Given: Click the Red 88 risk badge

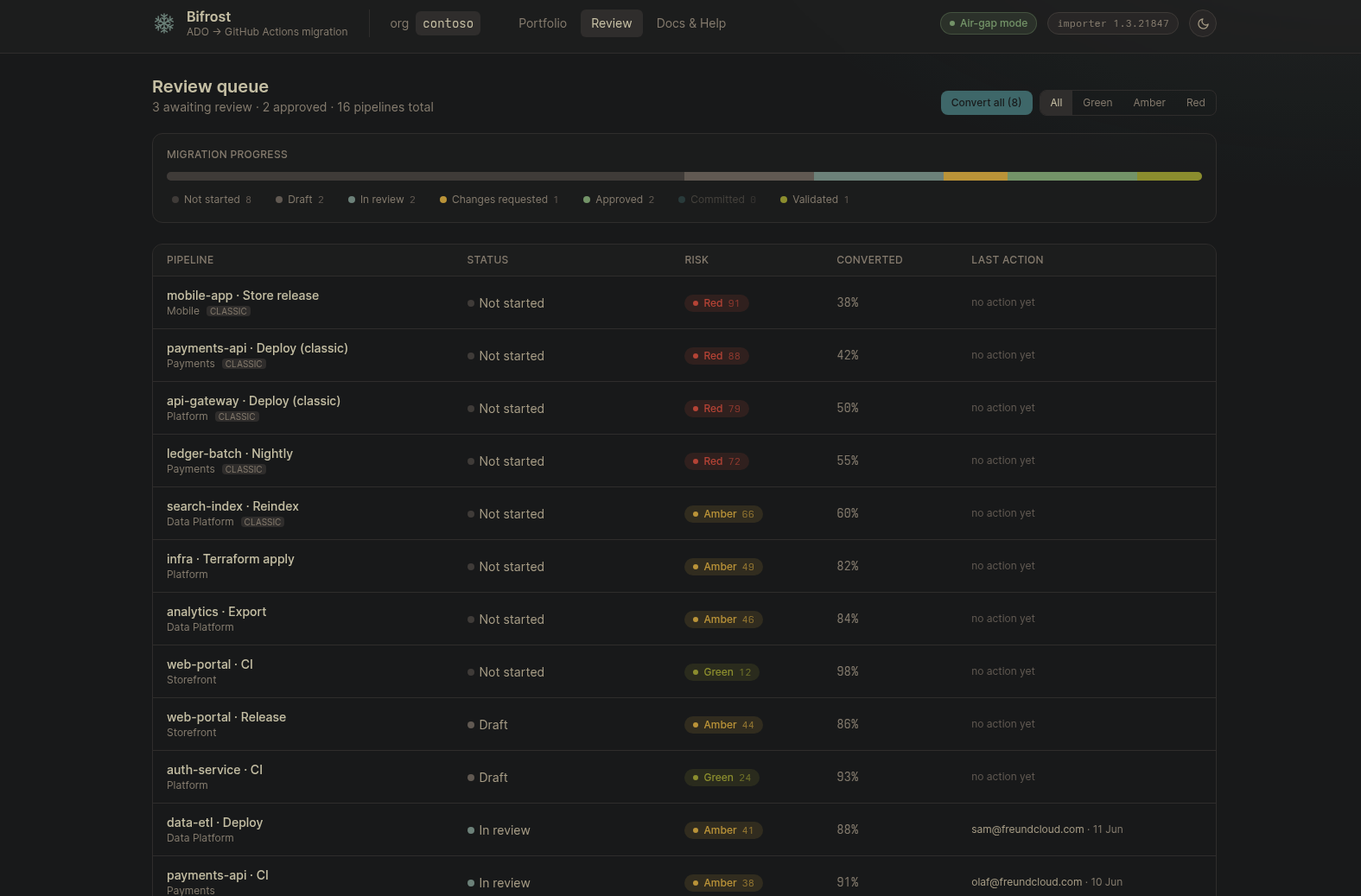Looking at the screenshot, I should 716,356.
